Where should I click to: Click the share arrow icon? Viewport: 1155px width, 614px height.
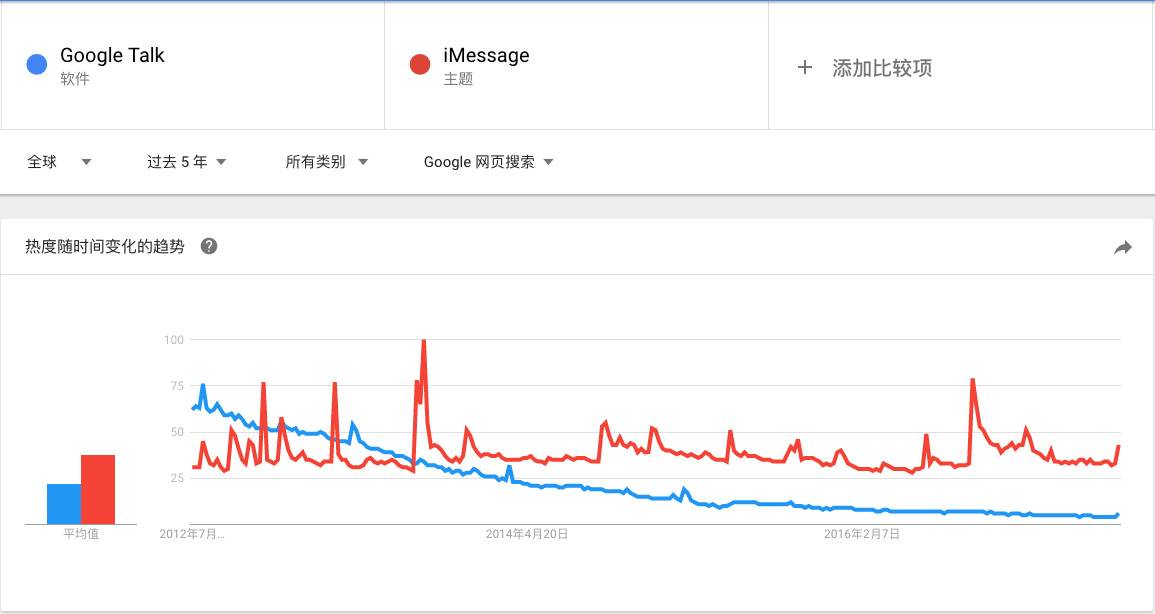1123,247
